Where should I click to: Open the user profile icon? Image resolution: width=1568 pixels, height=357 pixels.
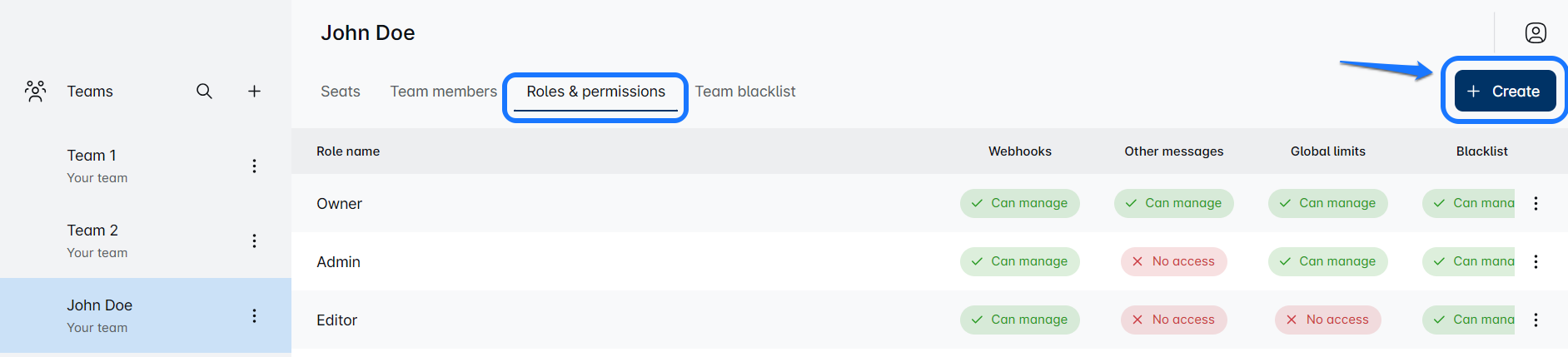coord(1536,32)
